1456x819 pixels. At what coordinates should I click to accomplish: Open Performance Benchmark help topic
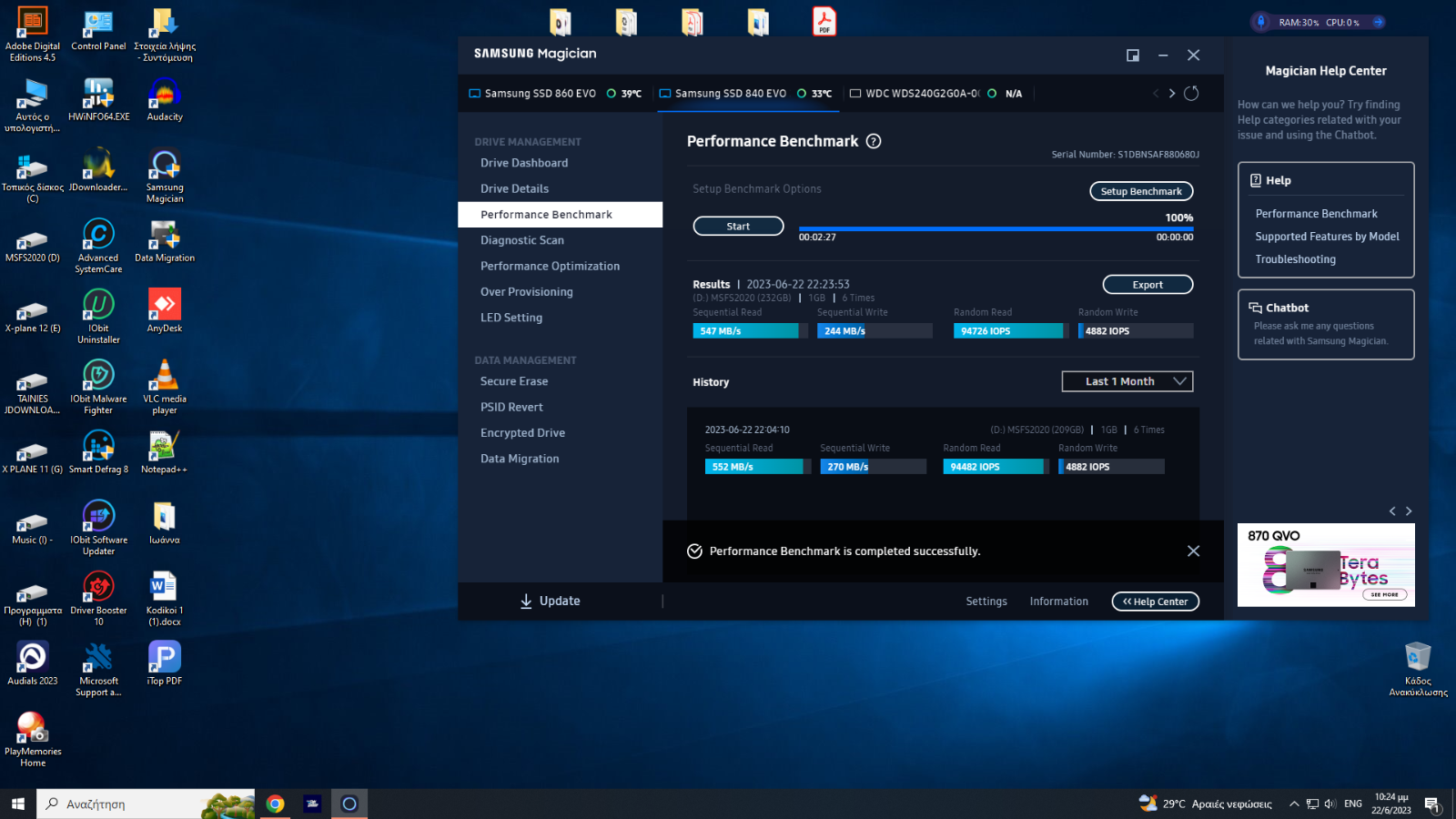(x=1316, y=214)
